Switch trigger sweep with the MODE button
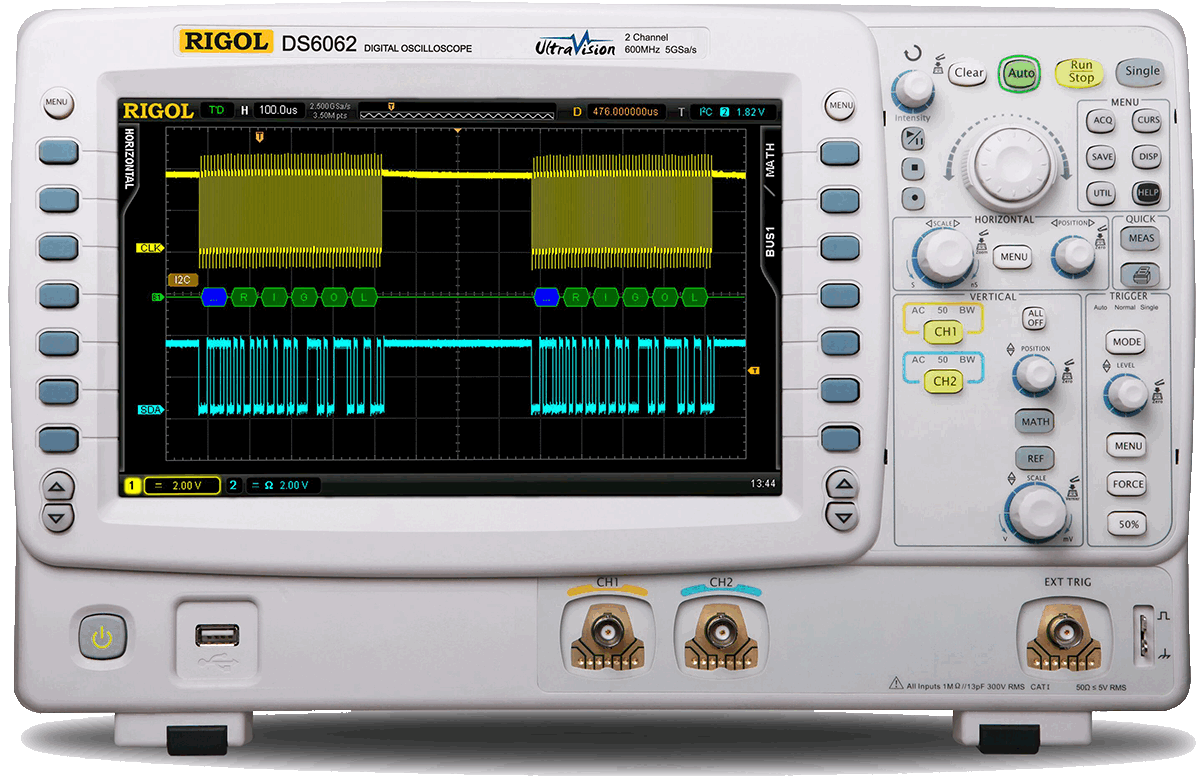This screenshot has height=777, width=1200. click(1127, 342)
